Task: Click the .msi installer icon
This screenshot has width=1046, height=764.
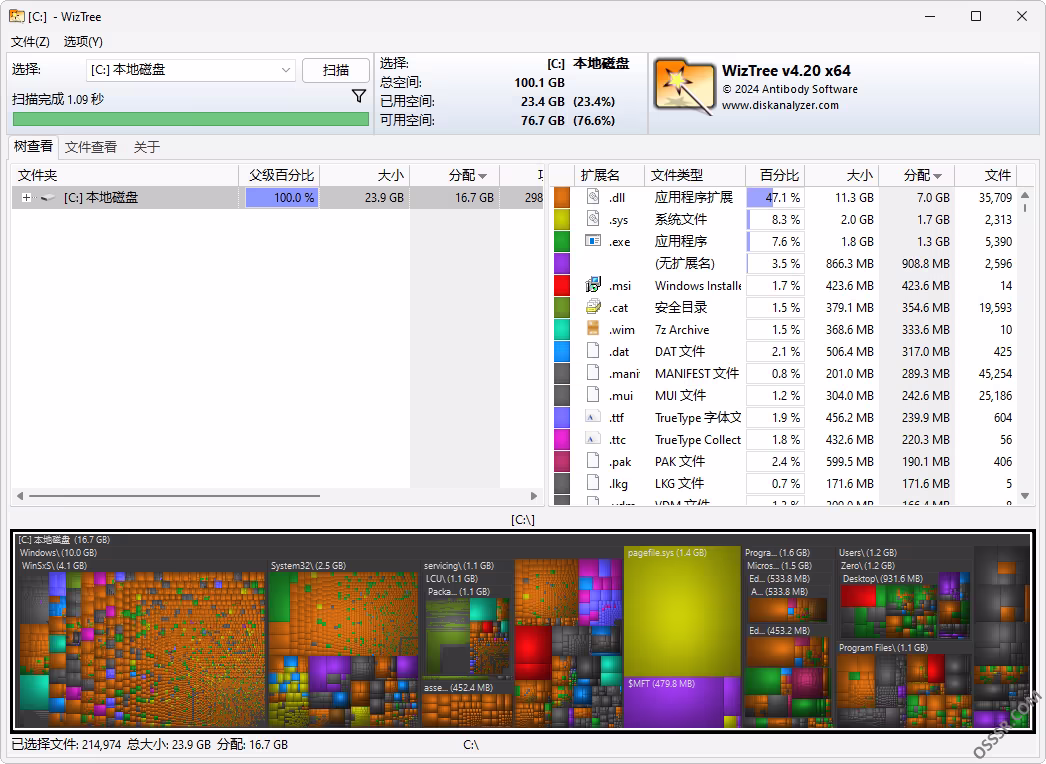Action: point(593,285)
